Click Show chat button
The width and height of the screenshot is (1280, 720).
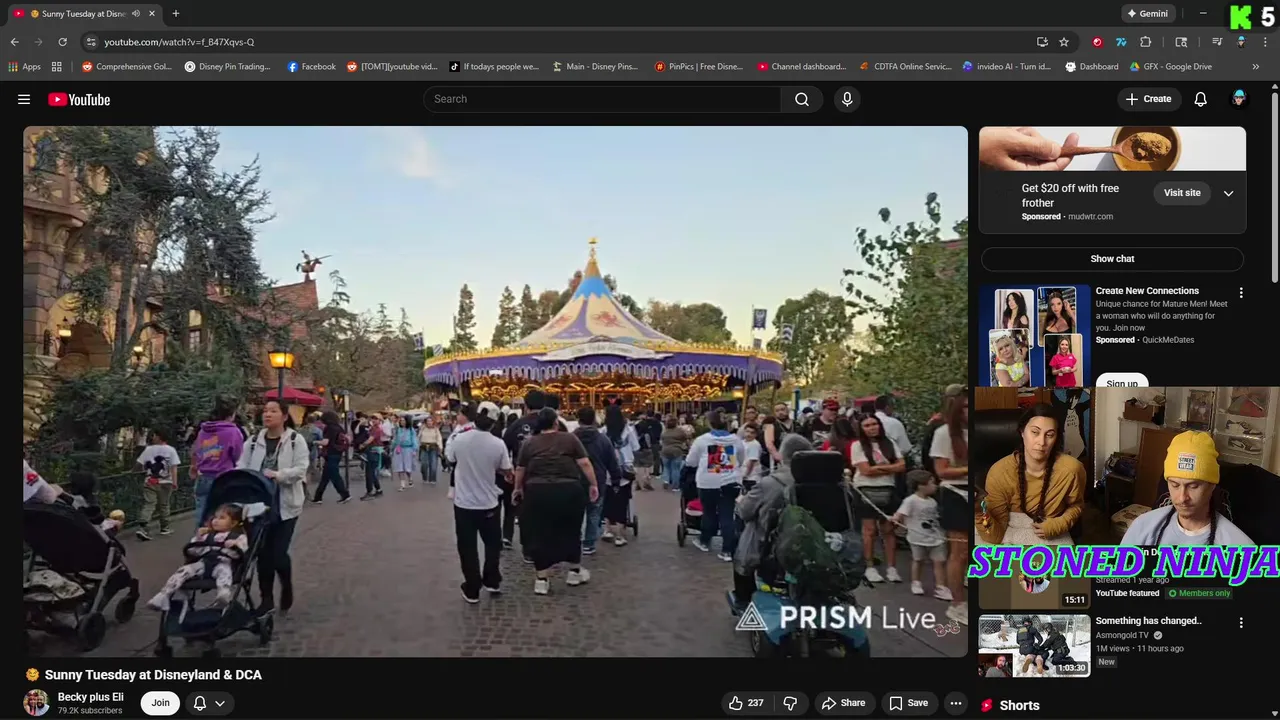pos(1112,259)
